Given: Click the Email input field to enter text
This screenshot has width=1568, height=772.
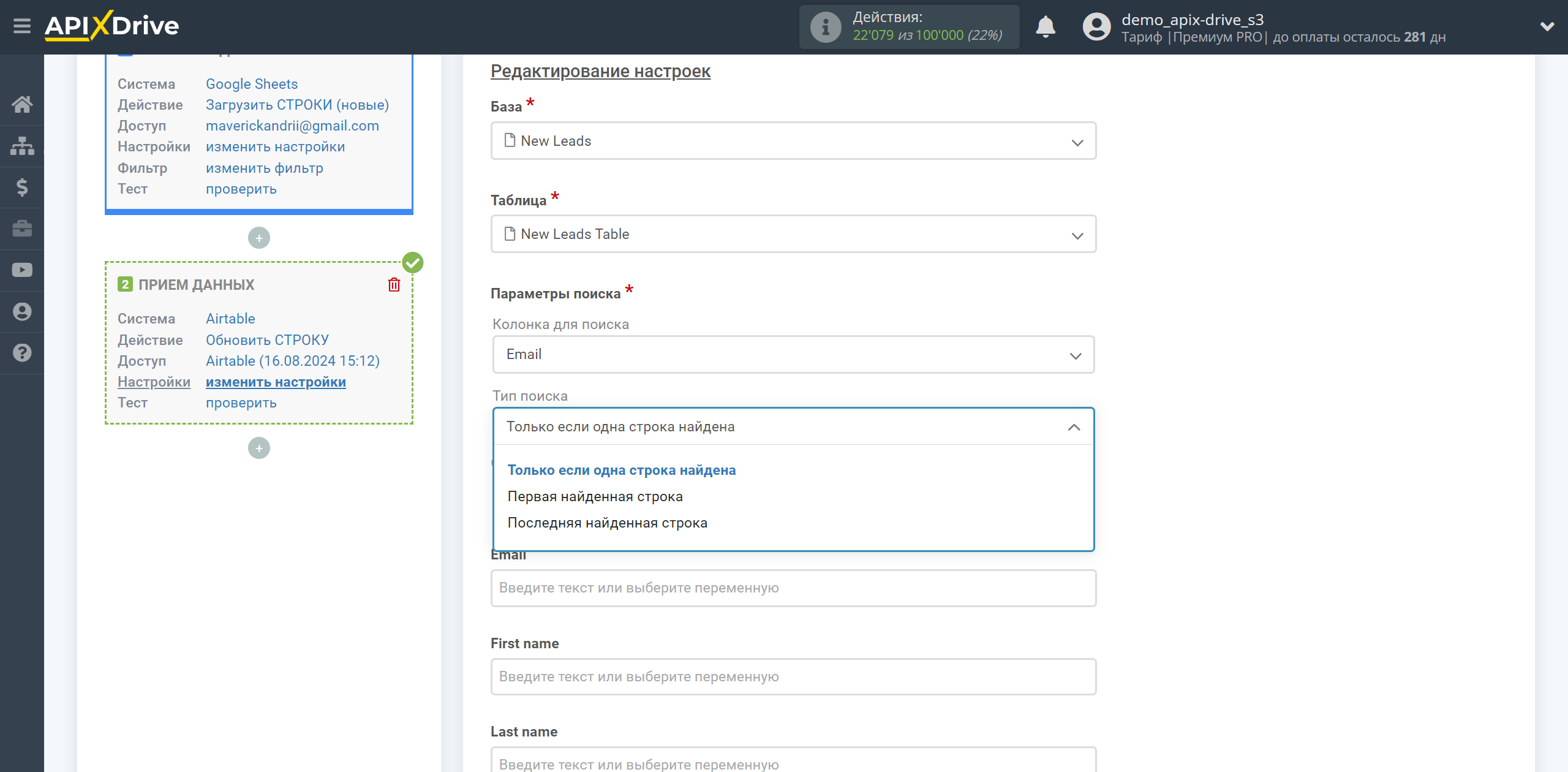Looking at the screenshot, I should click(x=792, y=587).
